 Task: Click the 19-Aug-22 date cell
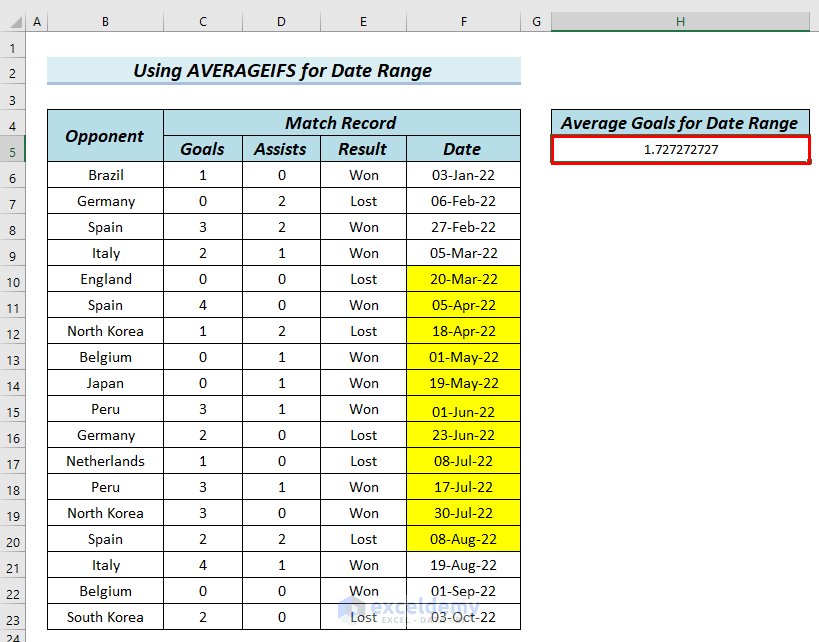click(463, 565)
